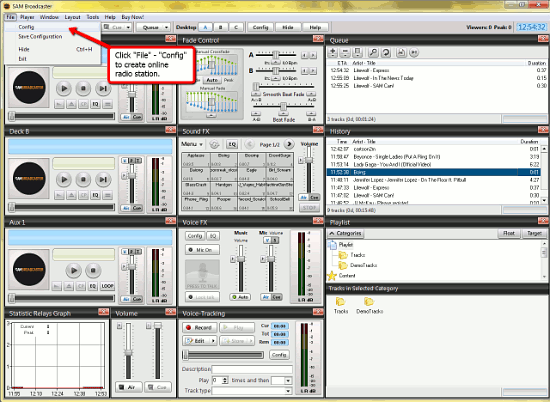
Task: Stop Aux 1 deck
Action: click(x=93, y=270)
